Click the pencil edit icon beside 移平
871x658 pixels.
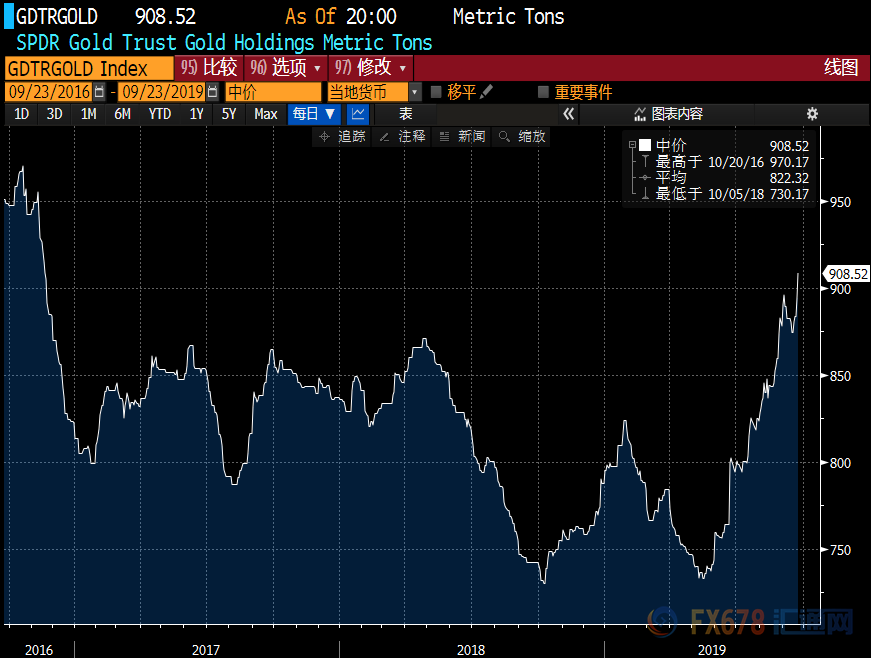pos(486,92)
